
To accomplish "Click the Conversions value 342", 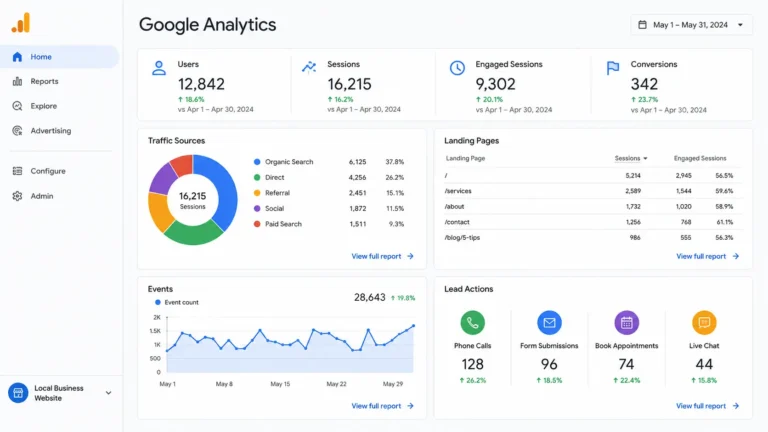I will (644, 84).
